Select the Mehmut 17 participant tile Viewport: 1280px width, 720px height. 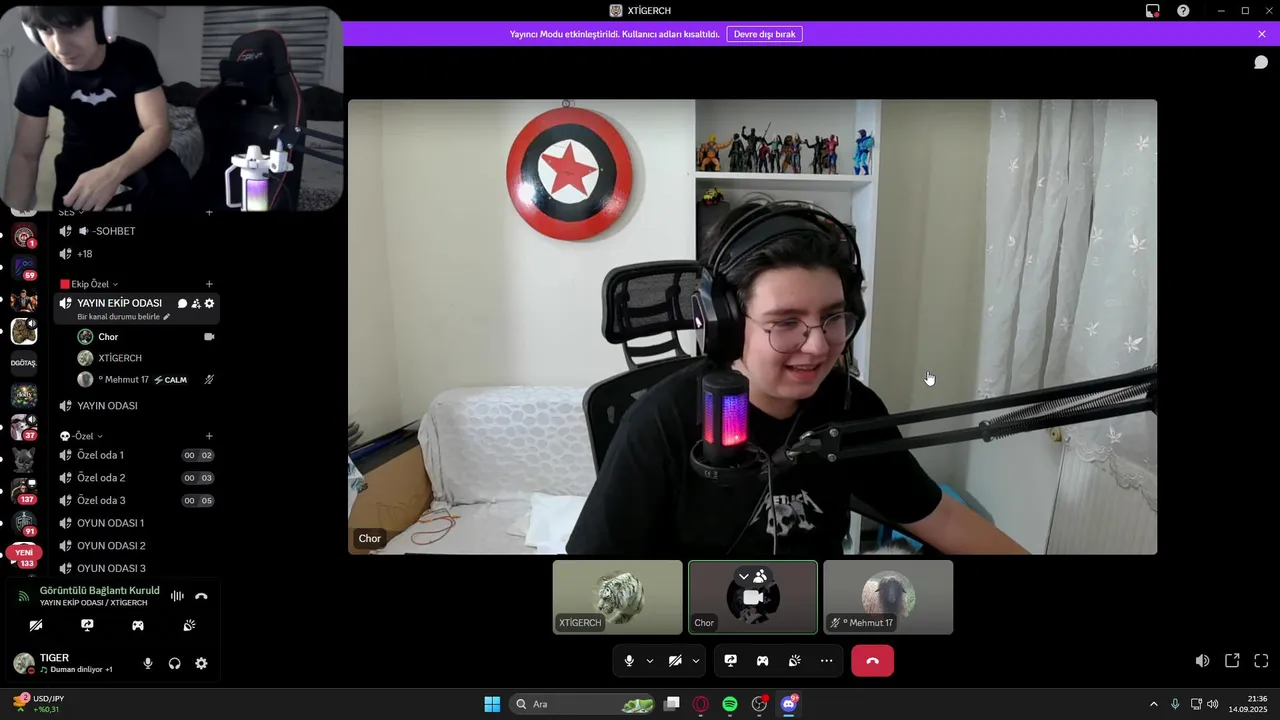pos(888,597)
